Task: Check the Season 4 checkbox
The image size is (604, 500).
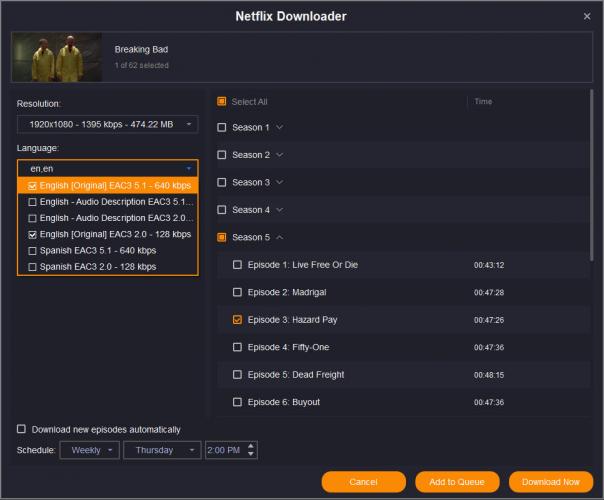Action: click(x=221, y=210)
